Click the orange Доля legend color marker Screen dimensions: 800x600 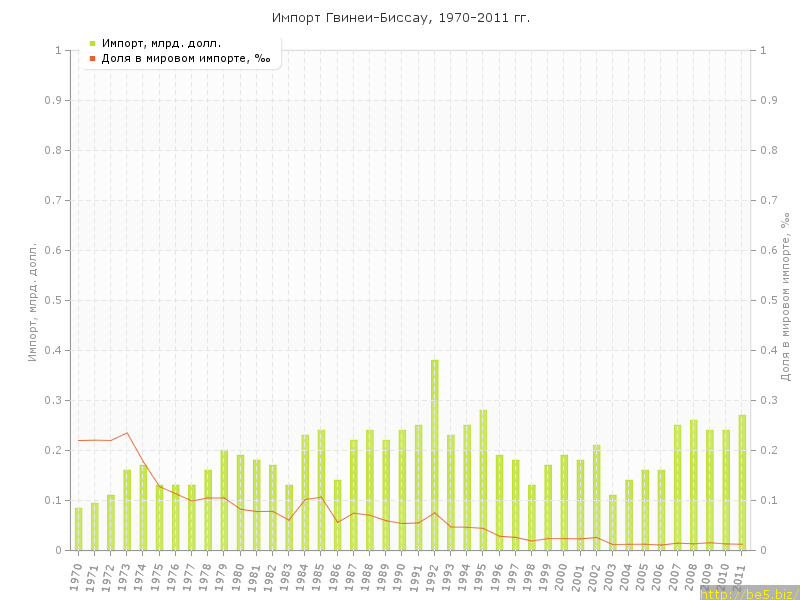(x=92, y=58)
